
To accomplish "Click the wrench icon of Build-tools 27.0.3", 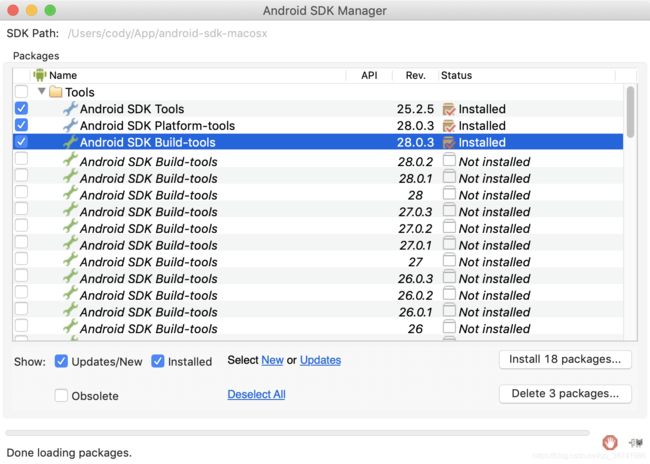I will 70,209.
